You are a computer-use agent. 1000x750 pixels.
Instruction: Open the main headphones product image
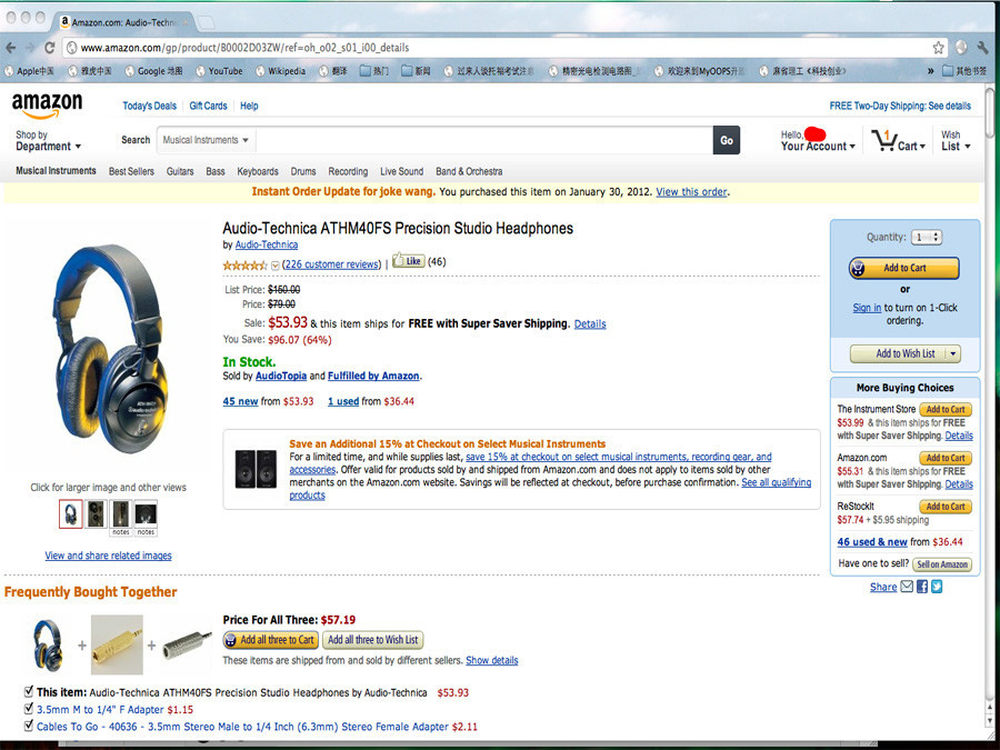tap(109, 349)
